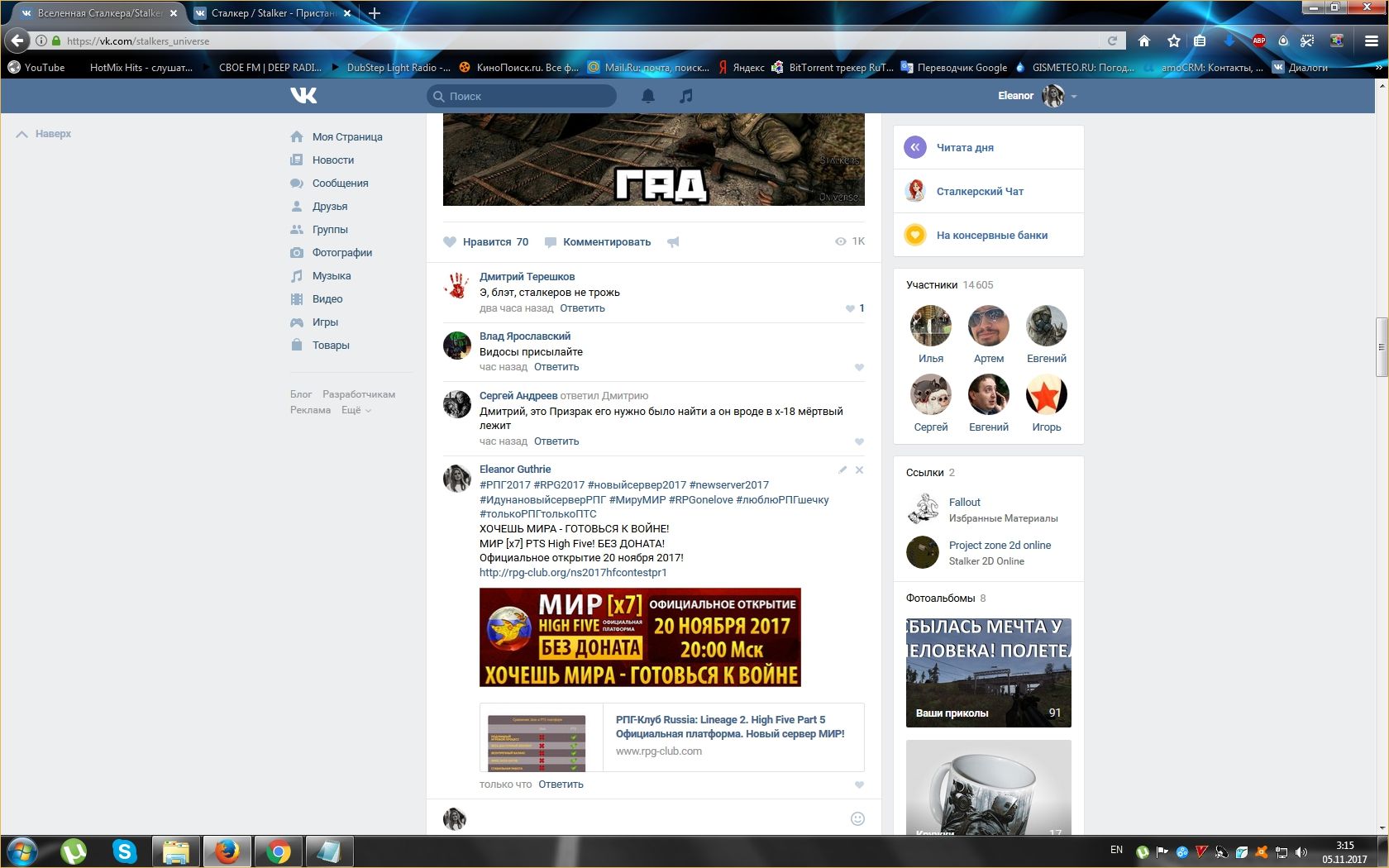The image size is (1389, 868).
Task: Open the music note player icon
Action: [x=686, y=96]
